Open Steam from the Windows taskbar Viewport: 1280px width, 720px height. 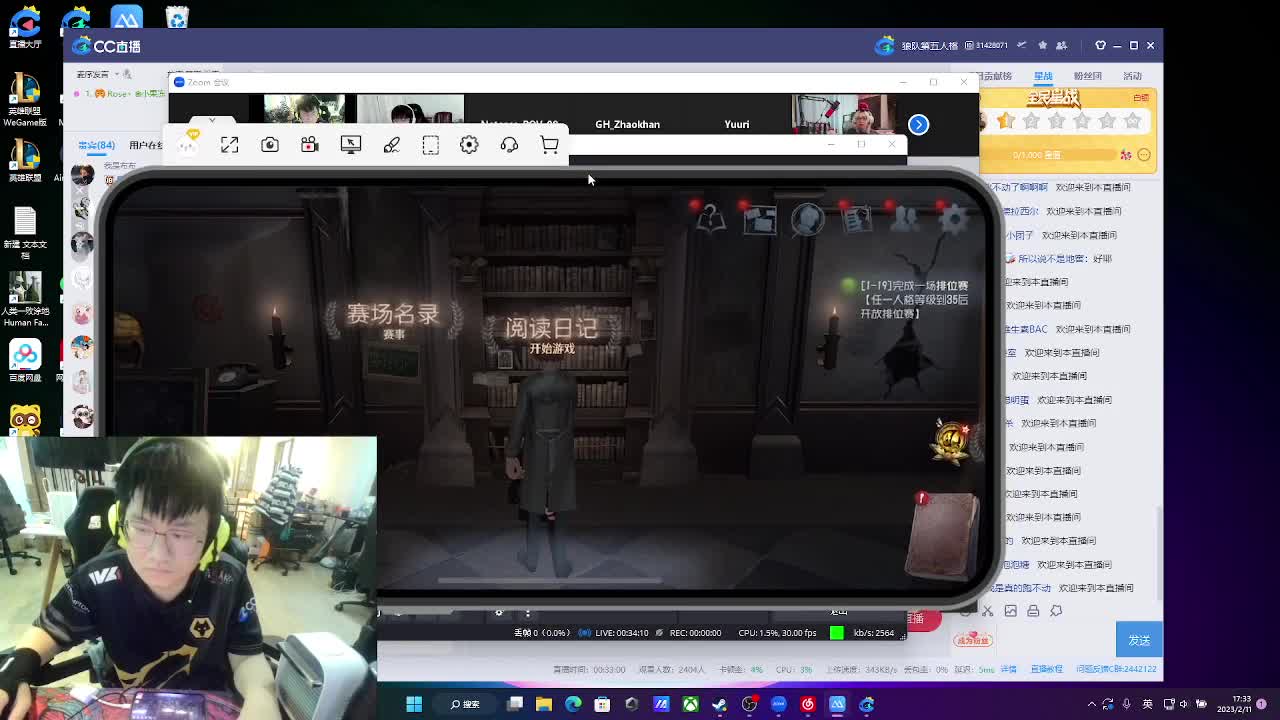719,704
